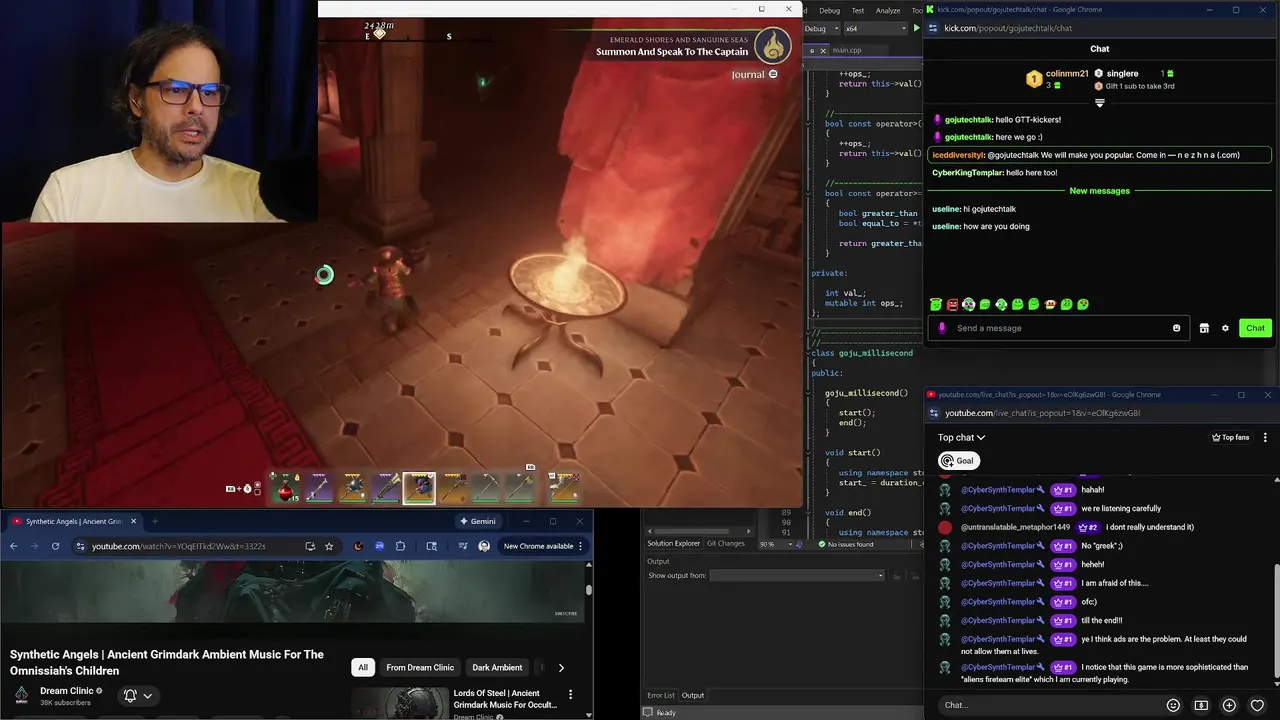Open the Analyze menu in Visual Studio
Screen dimensions: 1280x720
(x=888, y=10)
